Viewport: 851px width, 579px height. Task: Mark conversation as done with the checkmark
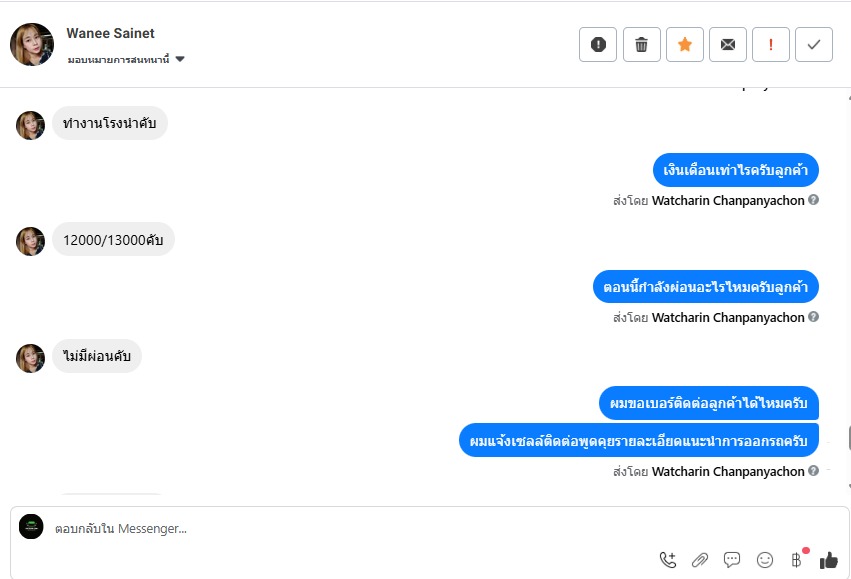click(x=814, y=44)
